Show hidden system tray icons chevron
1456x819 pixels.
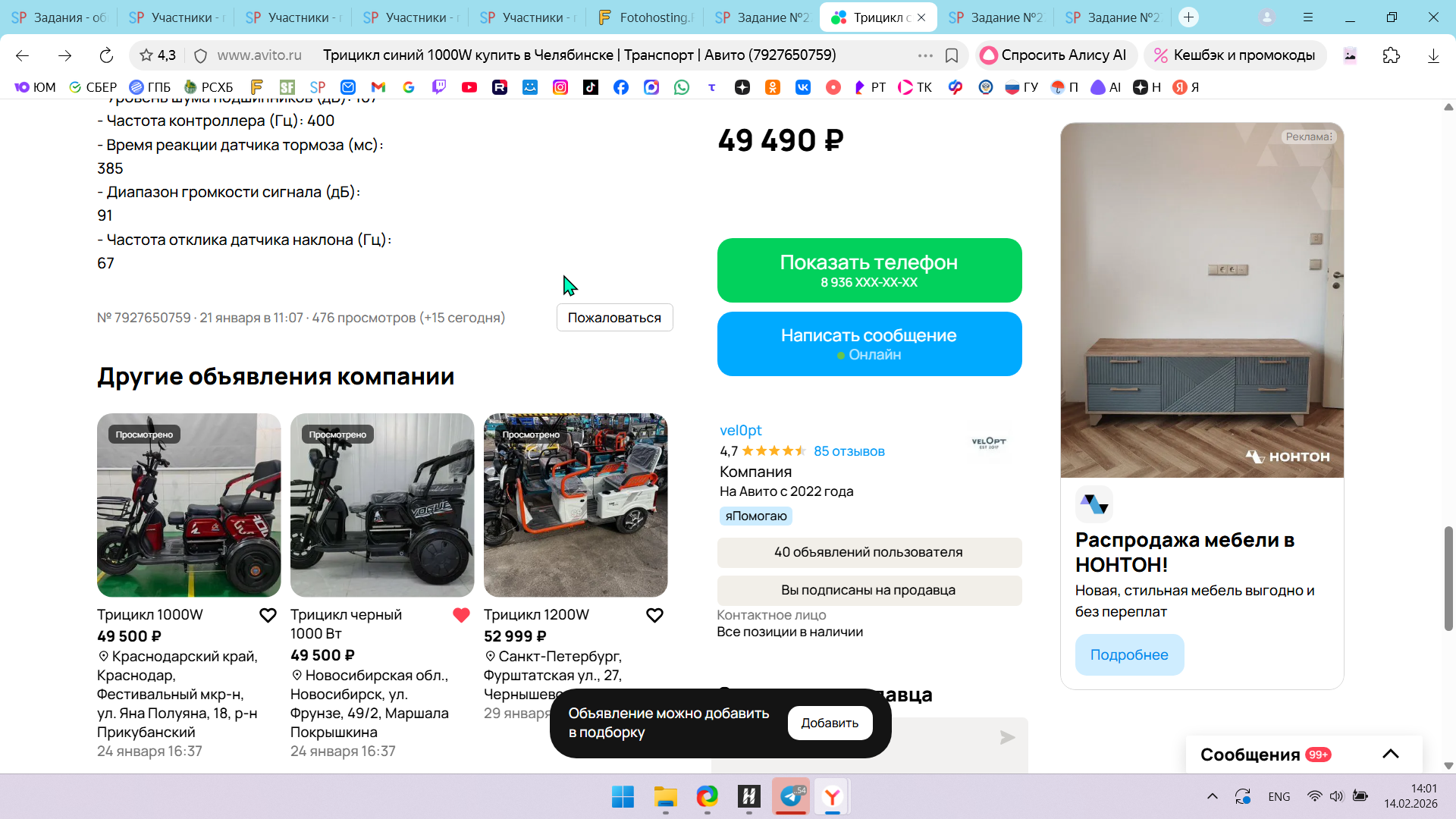click(1212, 796)
